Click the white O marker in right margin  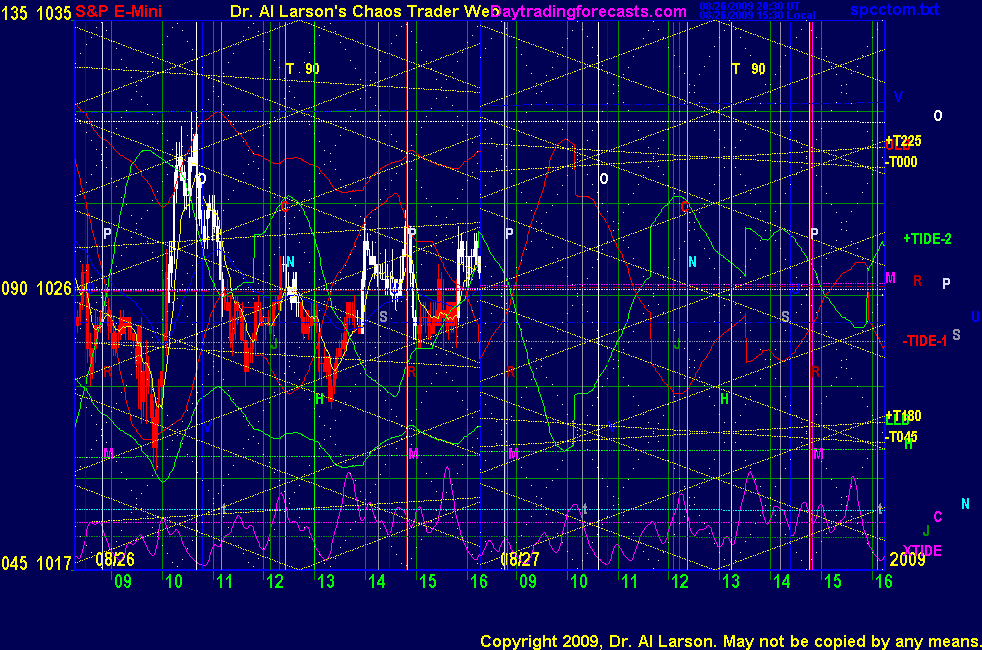(x=938, y=116)
